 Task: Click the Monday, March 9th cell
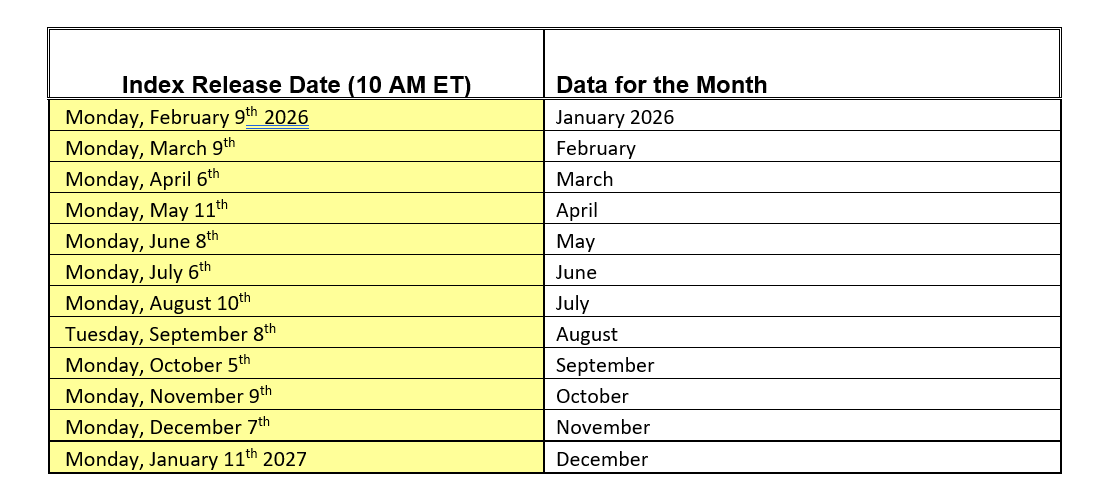296,147
